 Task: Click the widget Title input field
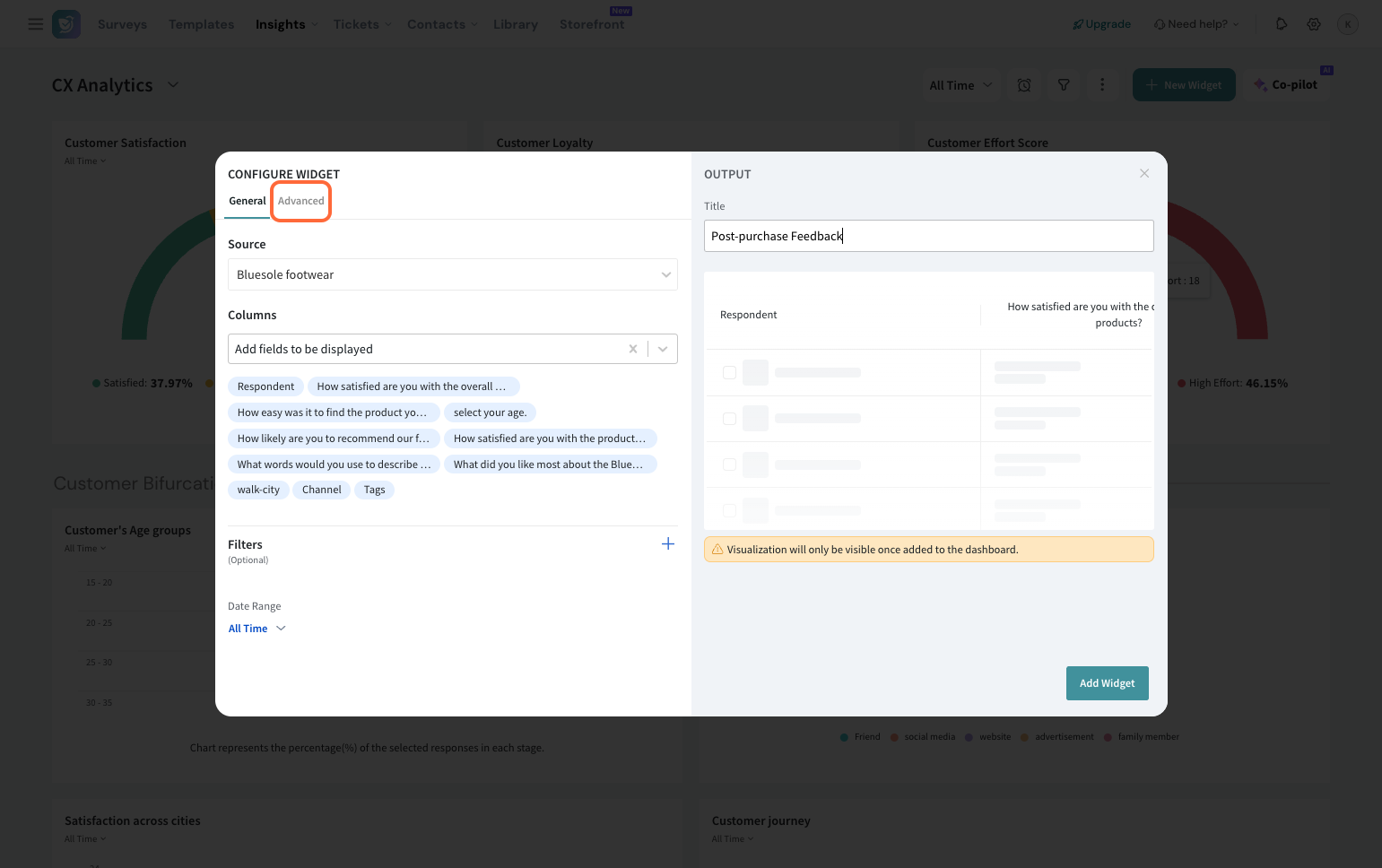pyautogui.click(x=928, y=236)
